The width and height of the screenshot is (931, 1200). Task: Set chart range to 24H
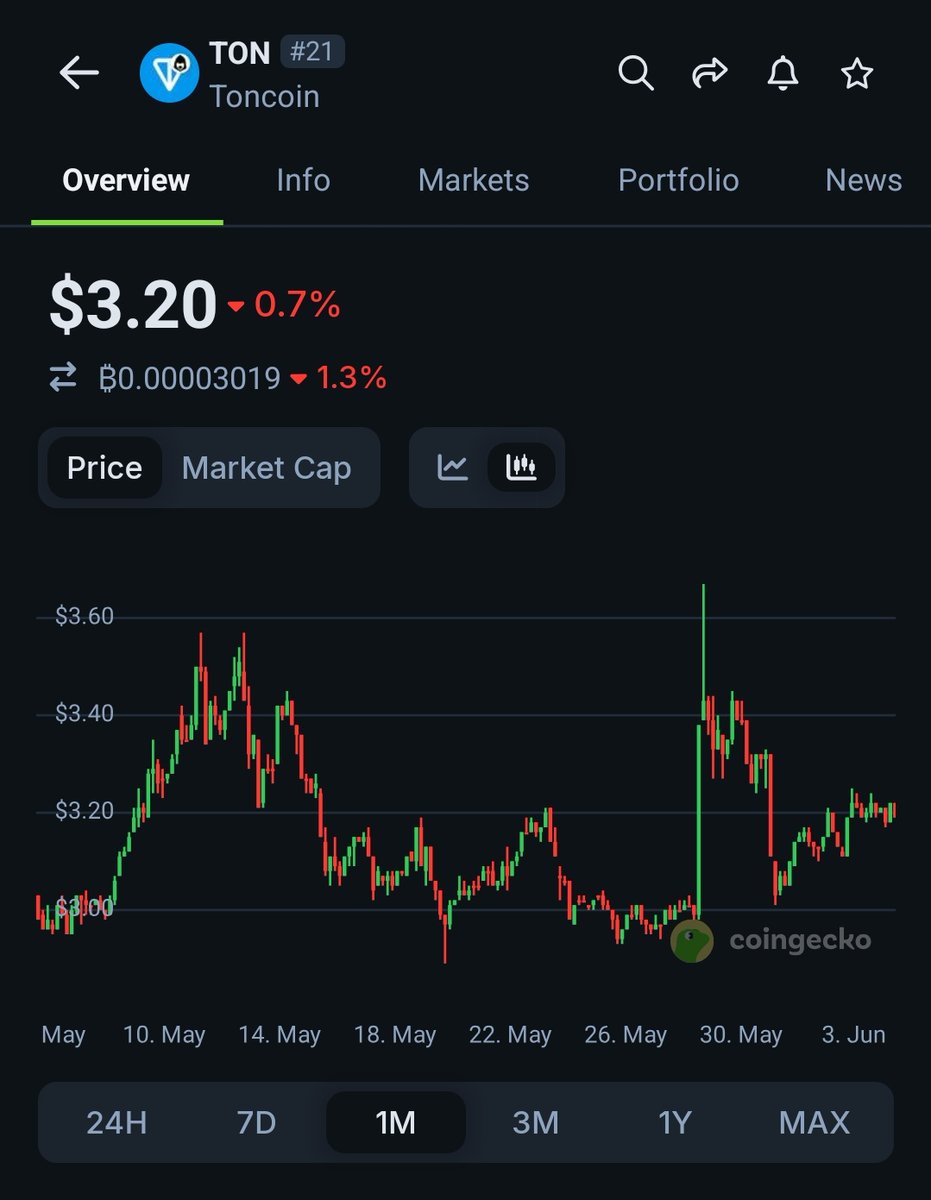tap(117, 1122)
